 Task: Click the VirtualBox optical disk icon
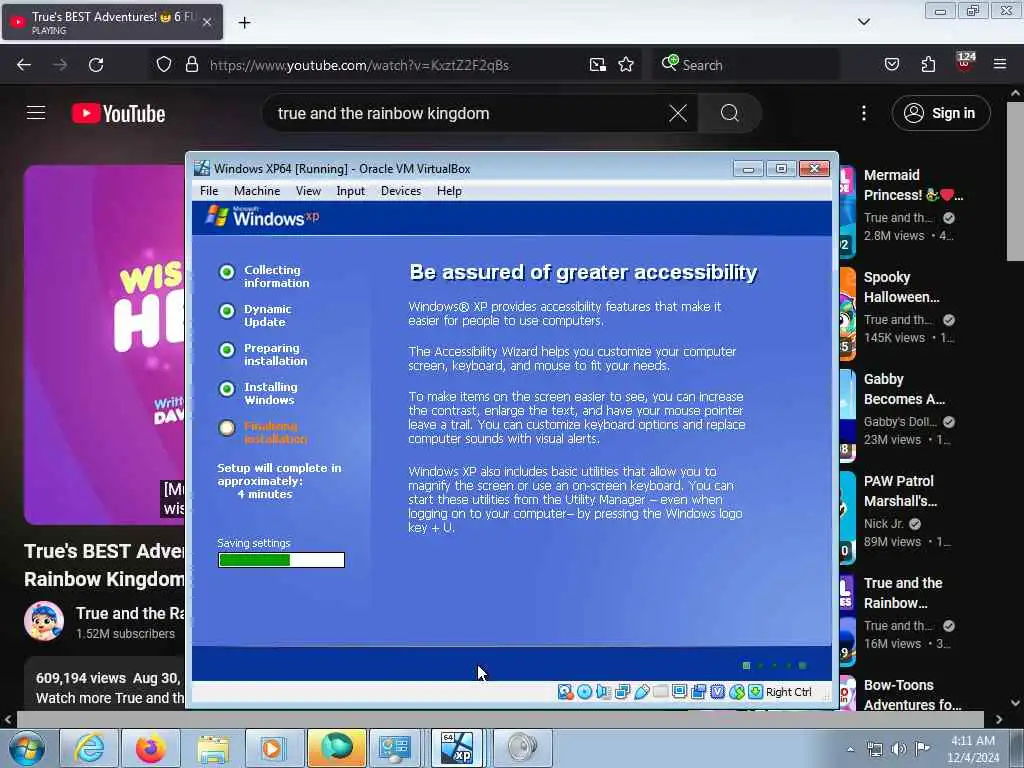click(x=584, y=692)
